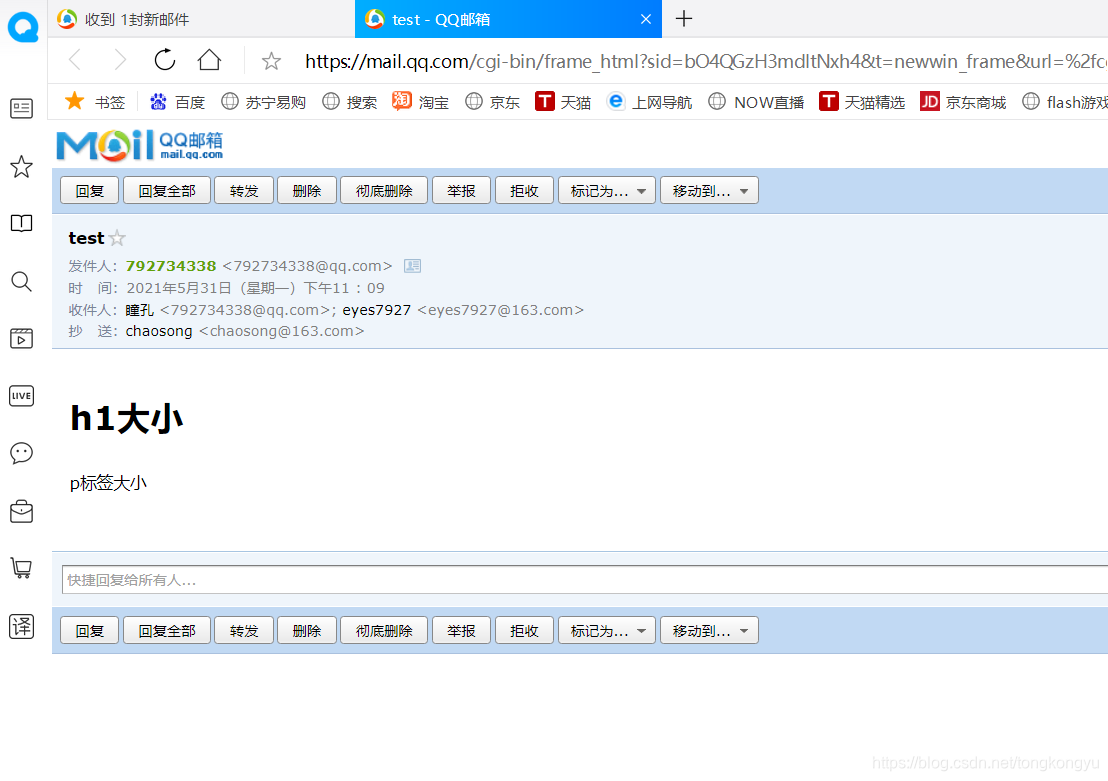Viewport: 1108px width, 781px height.
Task: Click sender name 792734338
Action: click(171, 266)
